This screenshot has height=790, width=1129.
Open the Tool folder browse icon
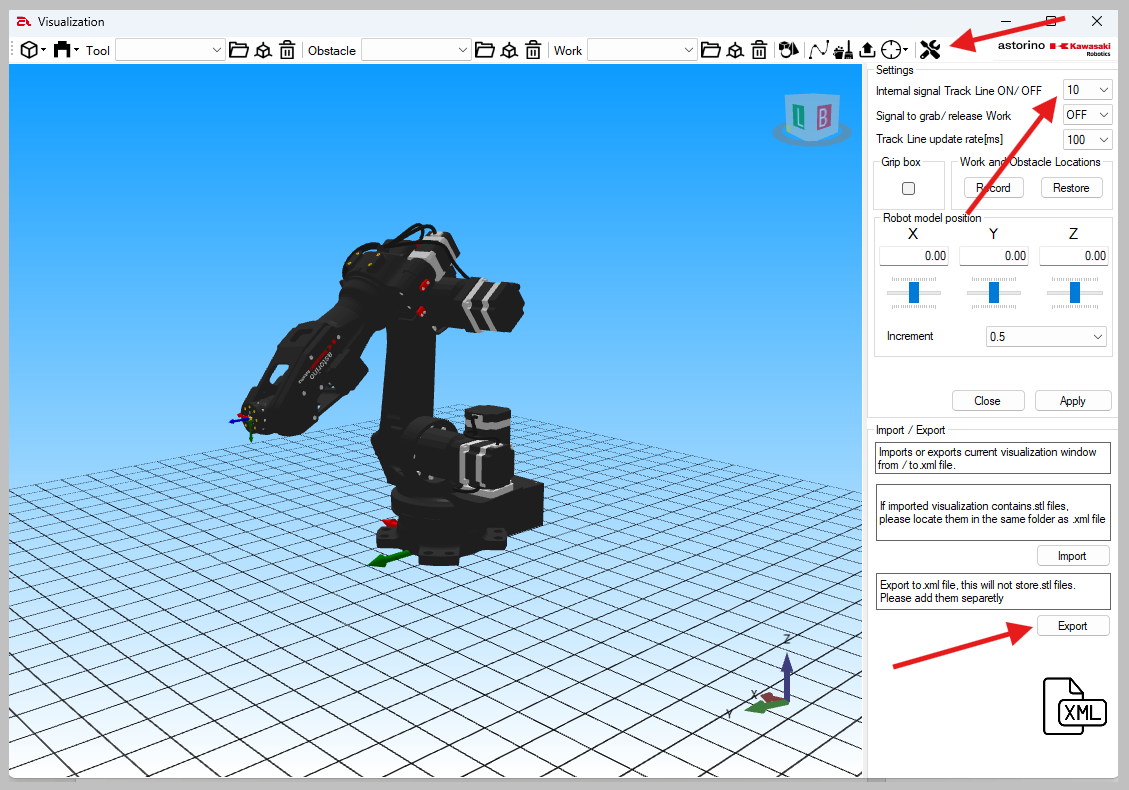239,50
